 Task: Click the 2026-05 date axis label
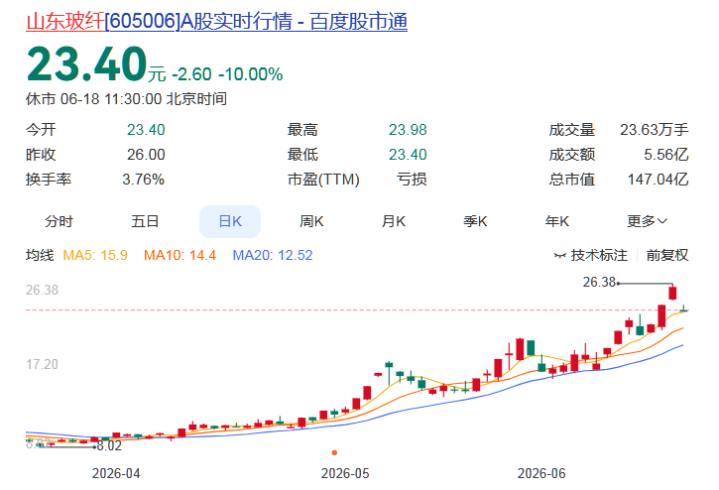345,473
